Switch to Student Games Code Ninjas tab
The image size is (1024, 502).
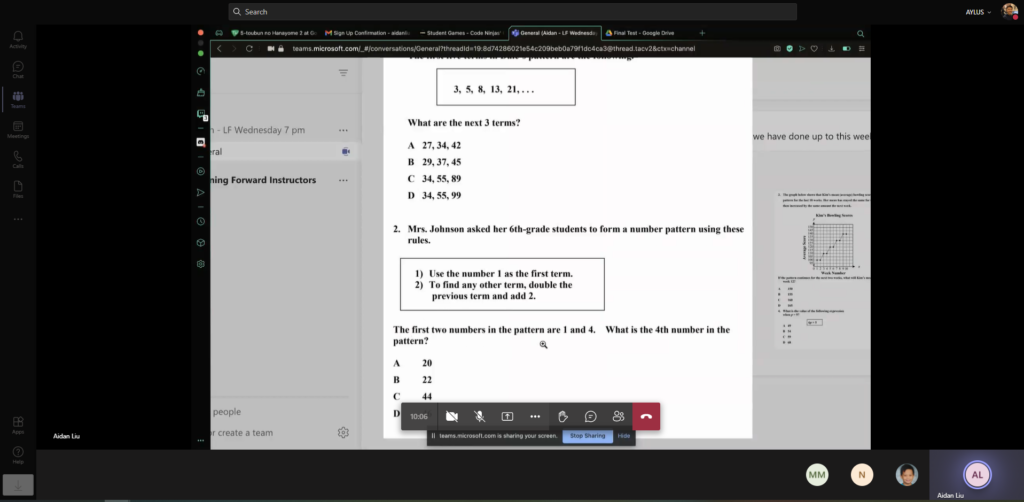[x=461, y=33]
